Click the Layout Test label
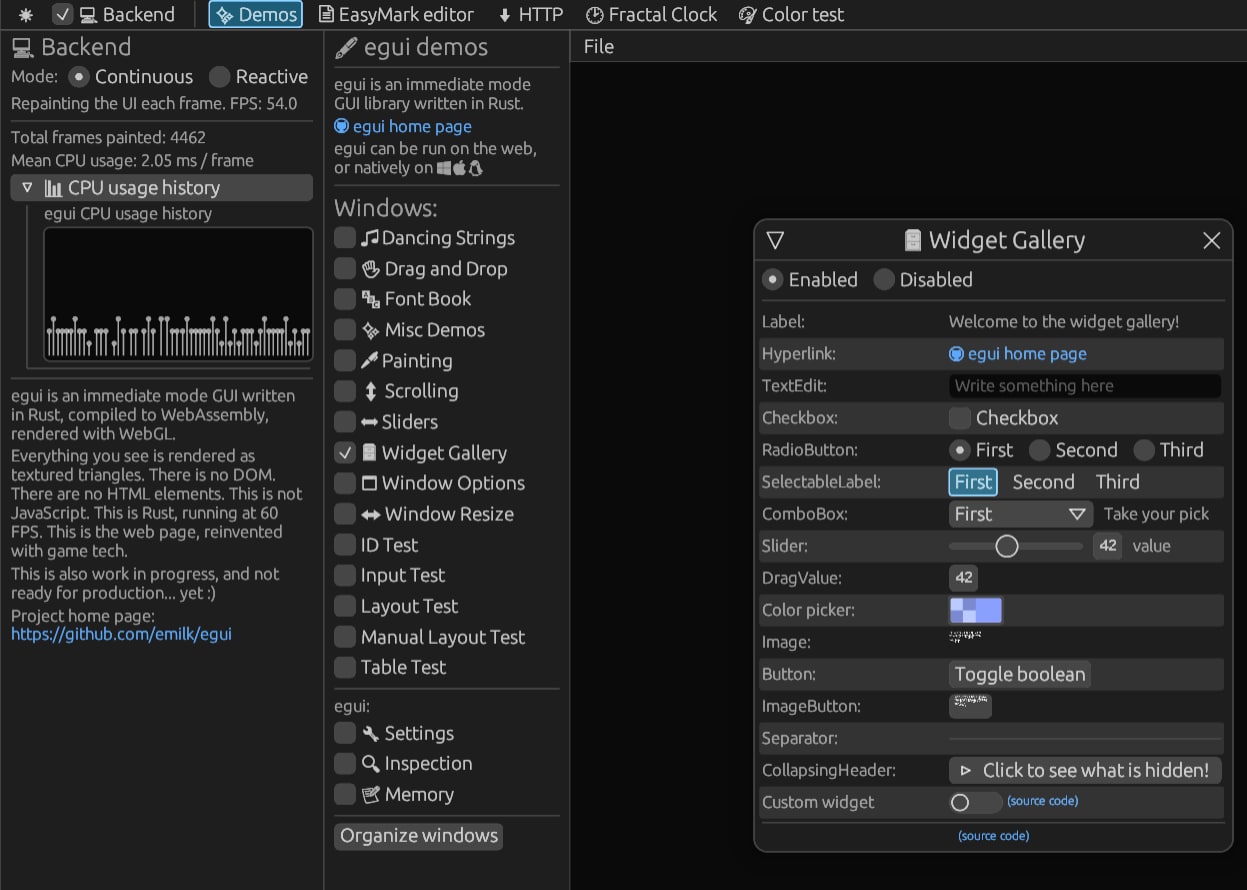This screenshot has width=1247, height=890. click(x=409, y=607)
